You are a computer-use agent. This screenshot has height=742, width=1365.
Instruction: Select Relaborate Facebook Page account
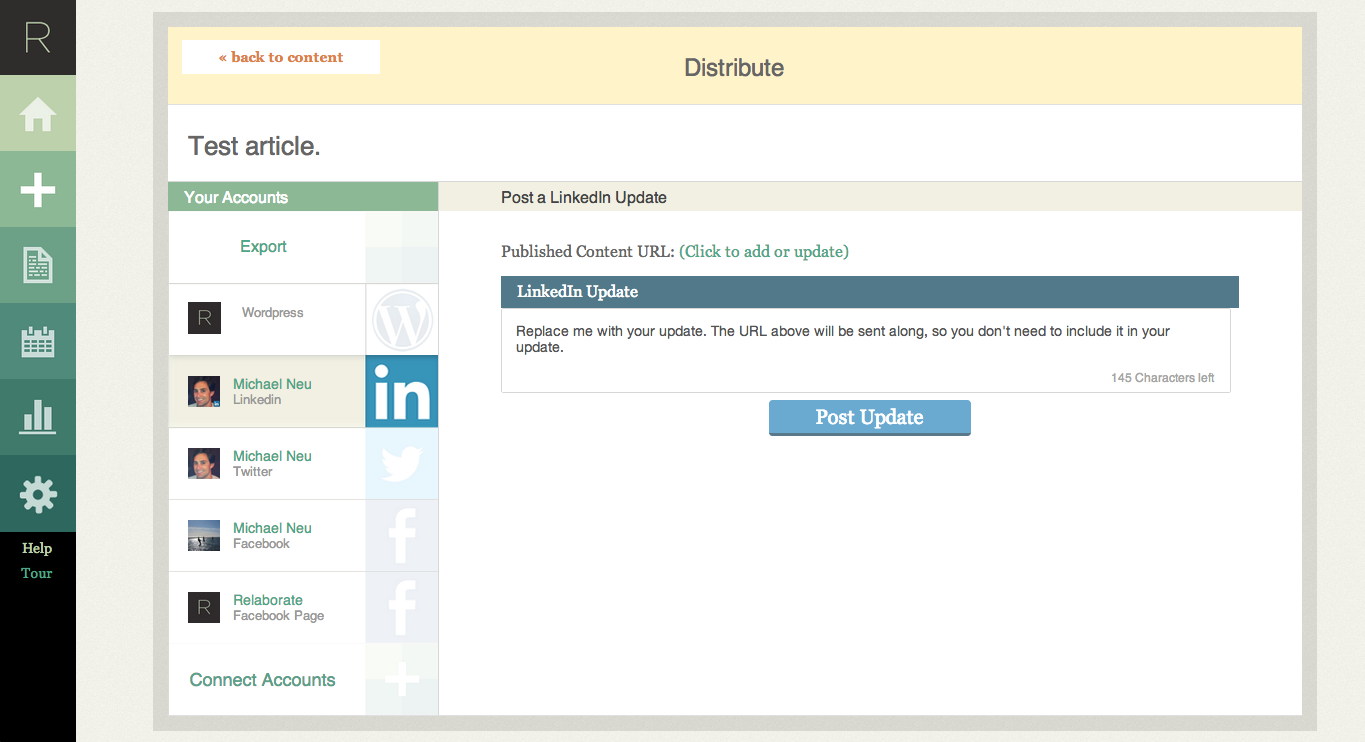(x=268, y=607)
